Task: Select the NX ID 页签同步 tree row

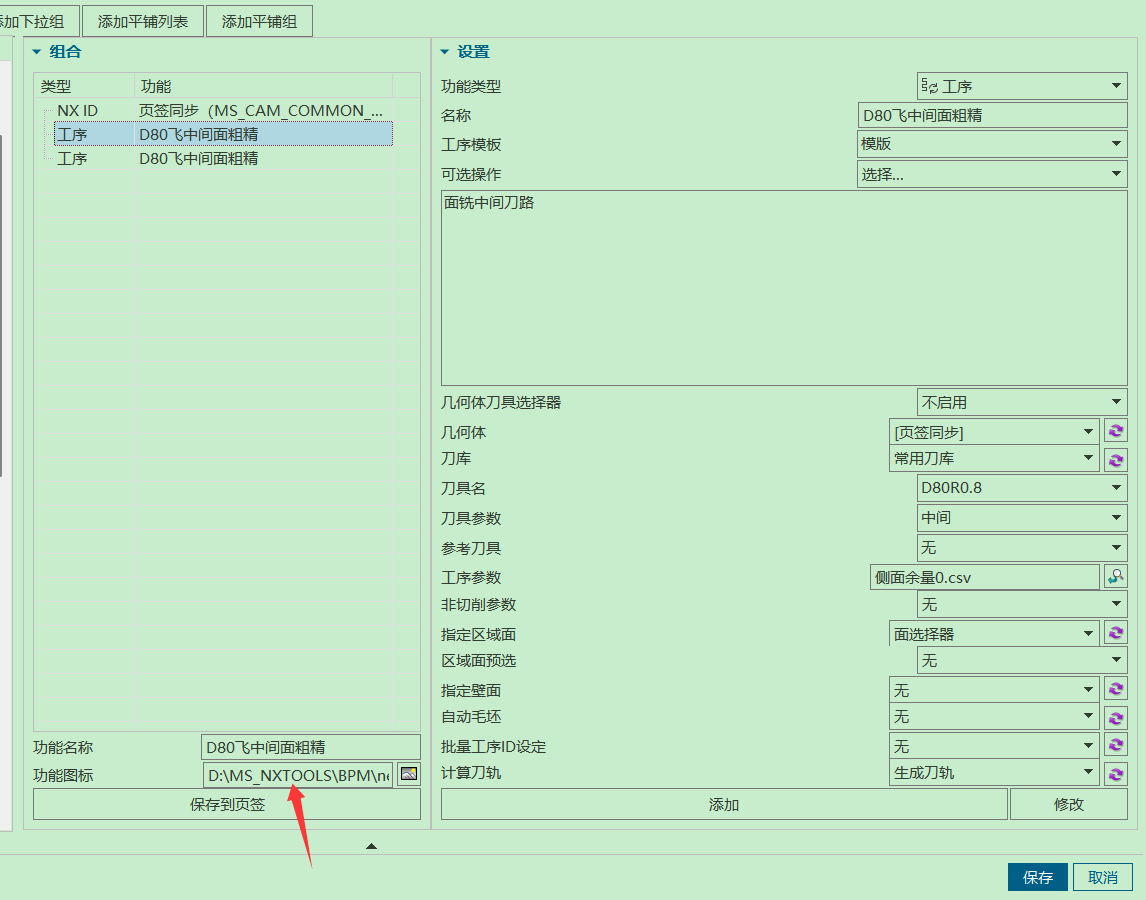Action: [223, 110]
